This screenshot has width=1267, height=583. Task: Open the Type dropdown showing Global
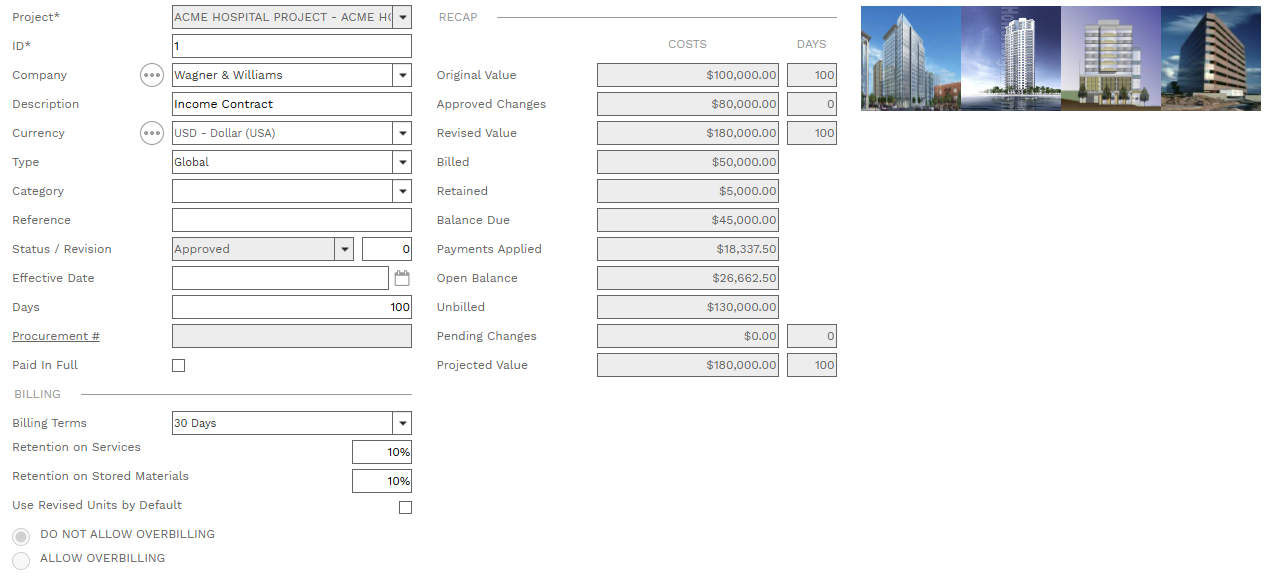(x=402, y=162)
